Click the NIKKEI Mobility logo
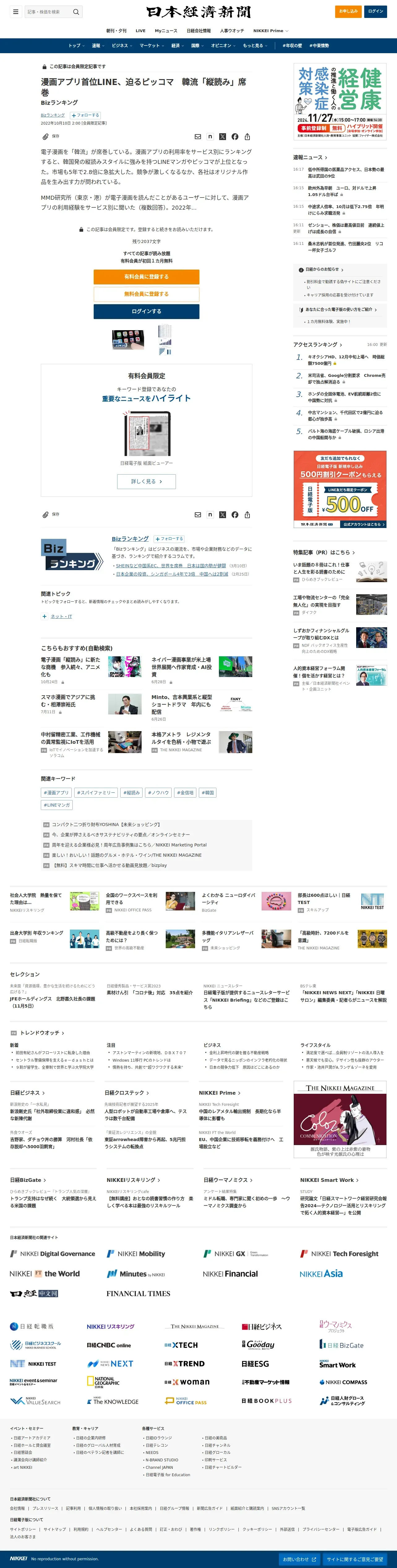 [136, 1253]
